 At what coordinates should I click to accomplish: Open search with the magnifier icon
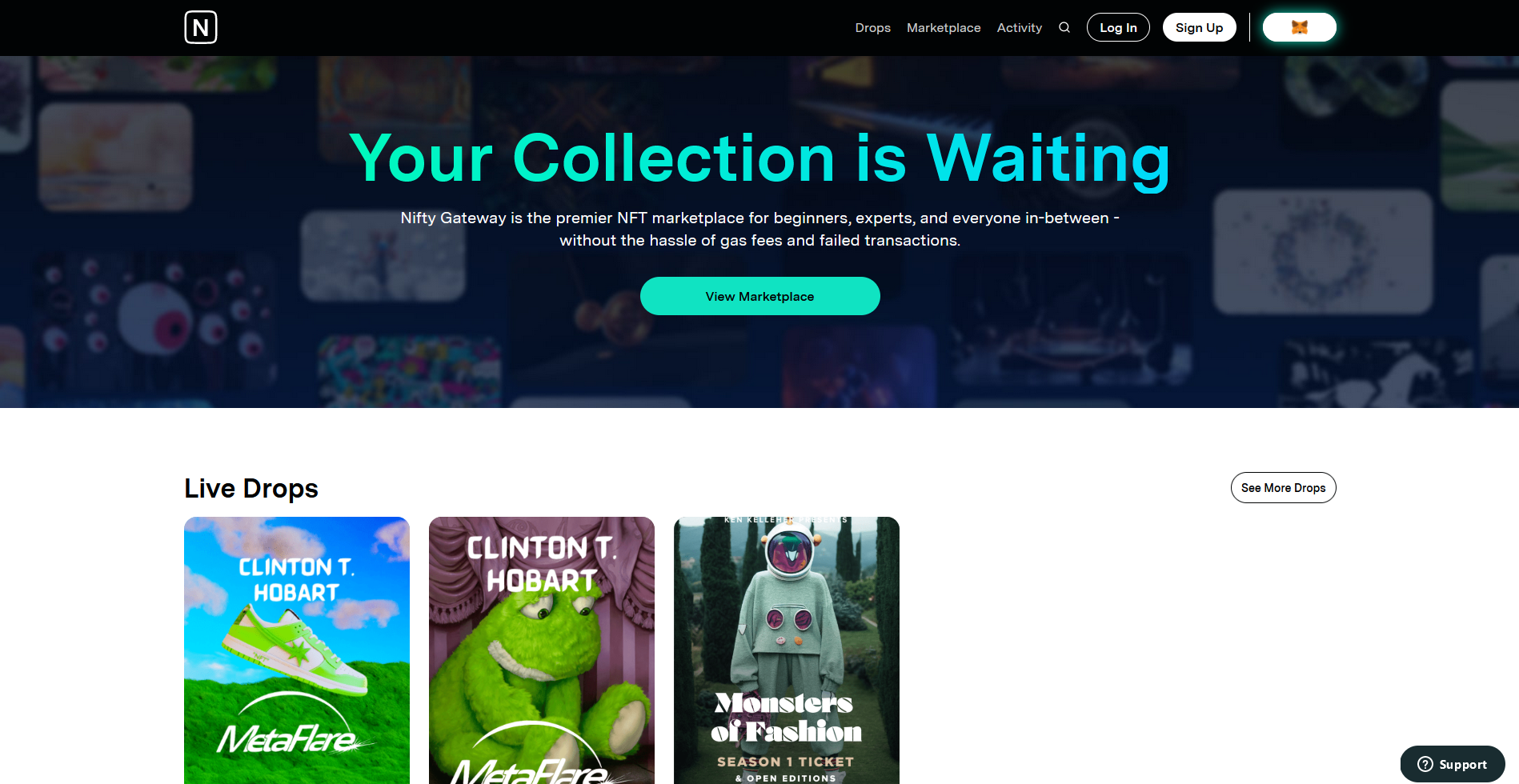[1064, 27]
